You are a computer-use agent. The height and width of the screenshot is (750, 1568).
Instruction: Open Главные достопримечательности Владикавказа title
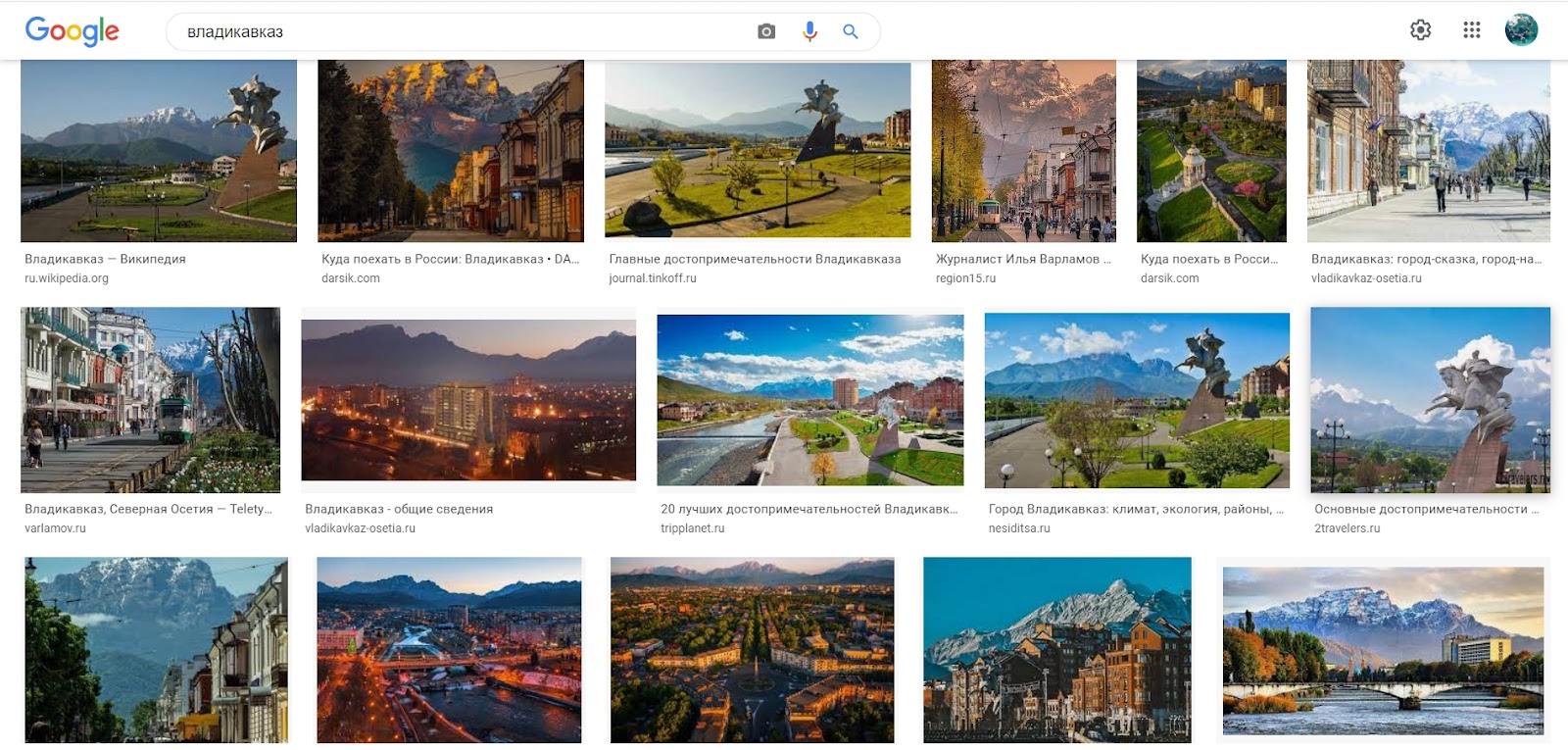click(755, 259)
